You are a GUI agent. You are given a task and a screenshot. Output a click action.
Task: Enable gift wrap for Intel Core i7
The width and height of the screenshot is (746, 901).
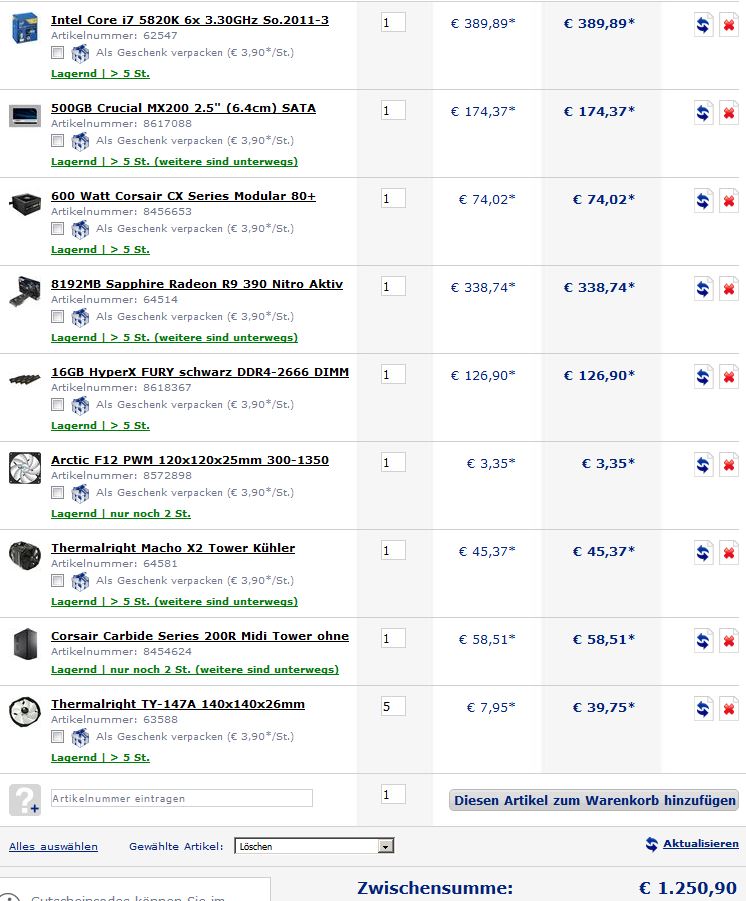click(58, 53)
